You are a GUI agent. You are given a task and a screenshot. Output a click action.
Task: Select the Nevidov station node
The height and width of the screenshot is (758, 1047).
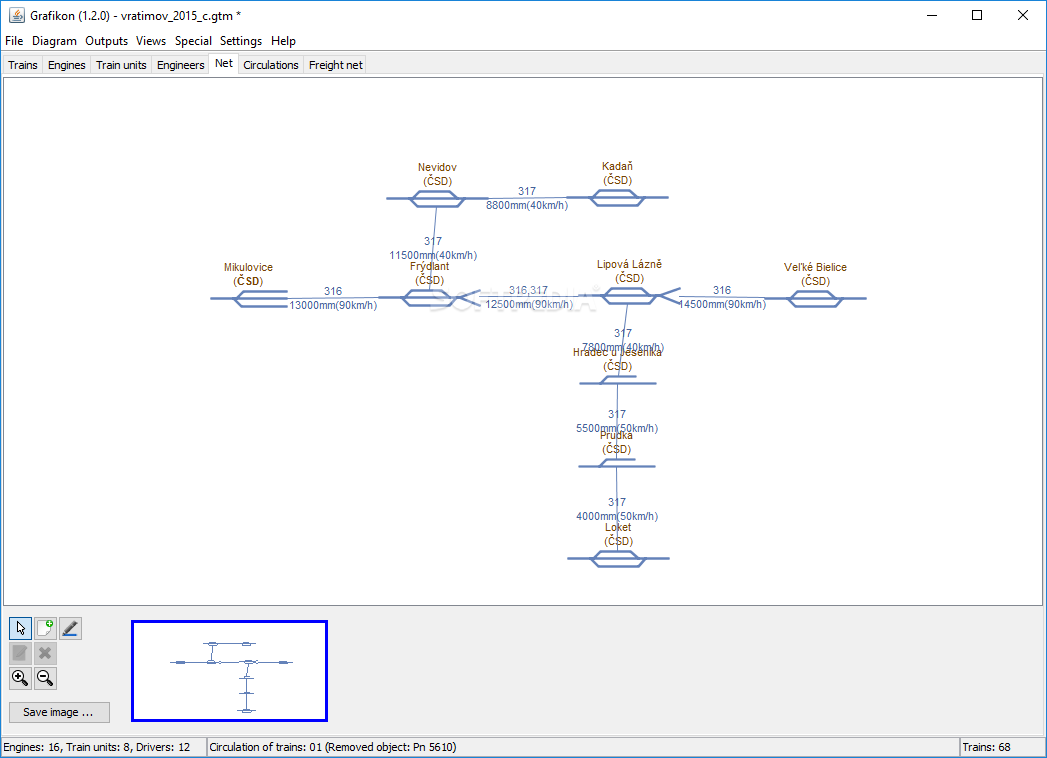coord(437,198)
